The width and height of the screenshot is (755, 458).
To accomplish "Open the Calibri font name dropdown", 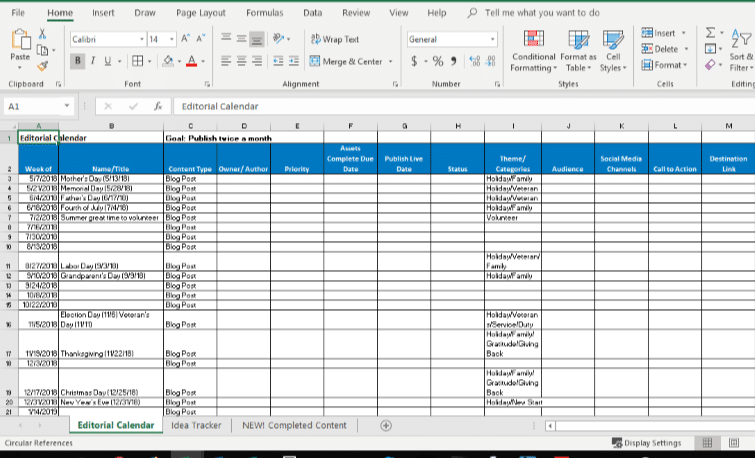I will pos(139,39).
